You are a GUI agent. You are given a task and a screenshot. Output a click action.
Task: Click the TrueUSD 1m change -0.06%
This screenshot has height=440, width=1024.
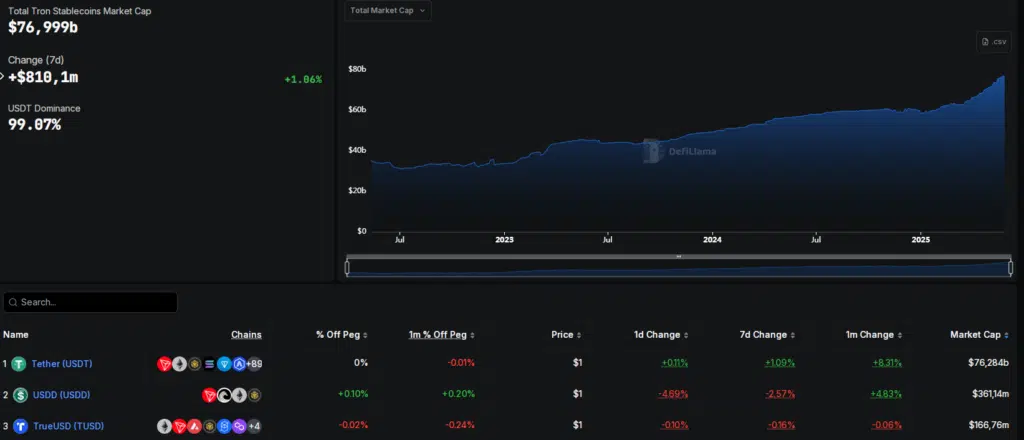coord(887,426)
